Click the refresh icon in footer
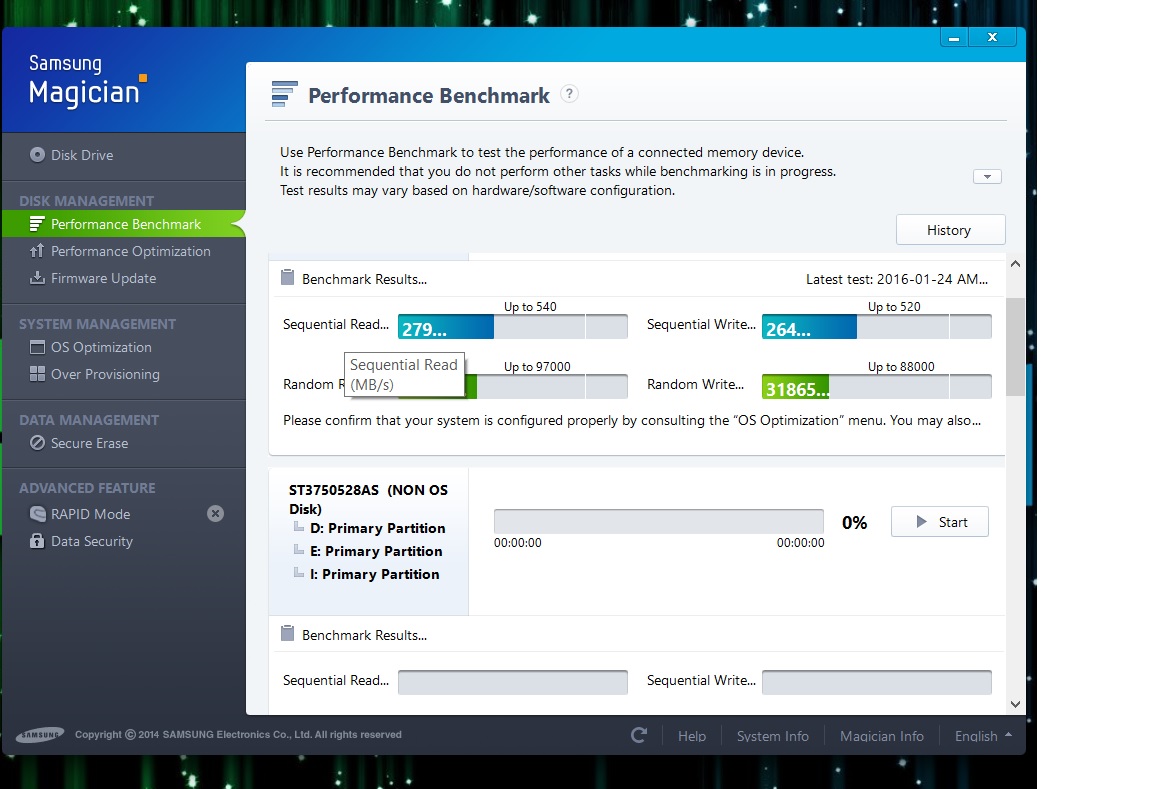1152x789 pixels. pyautogui.click(x=639, y=735)
